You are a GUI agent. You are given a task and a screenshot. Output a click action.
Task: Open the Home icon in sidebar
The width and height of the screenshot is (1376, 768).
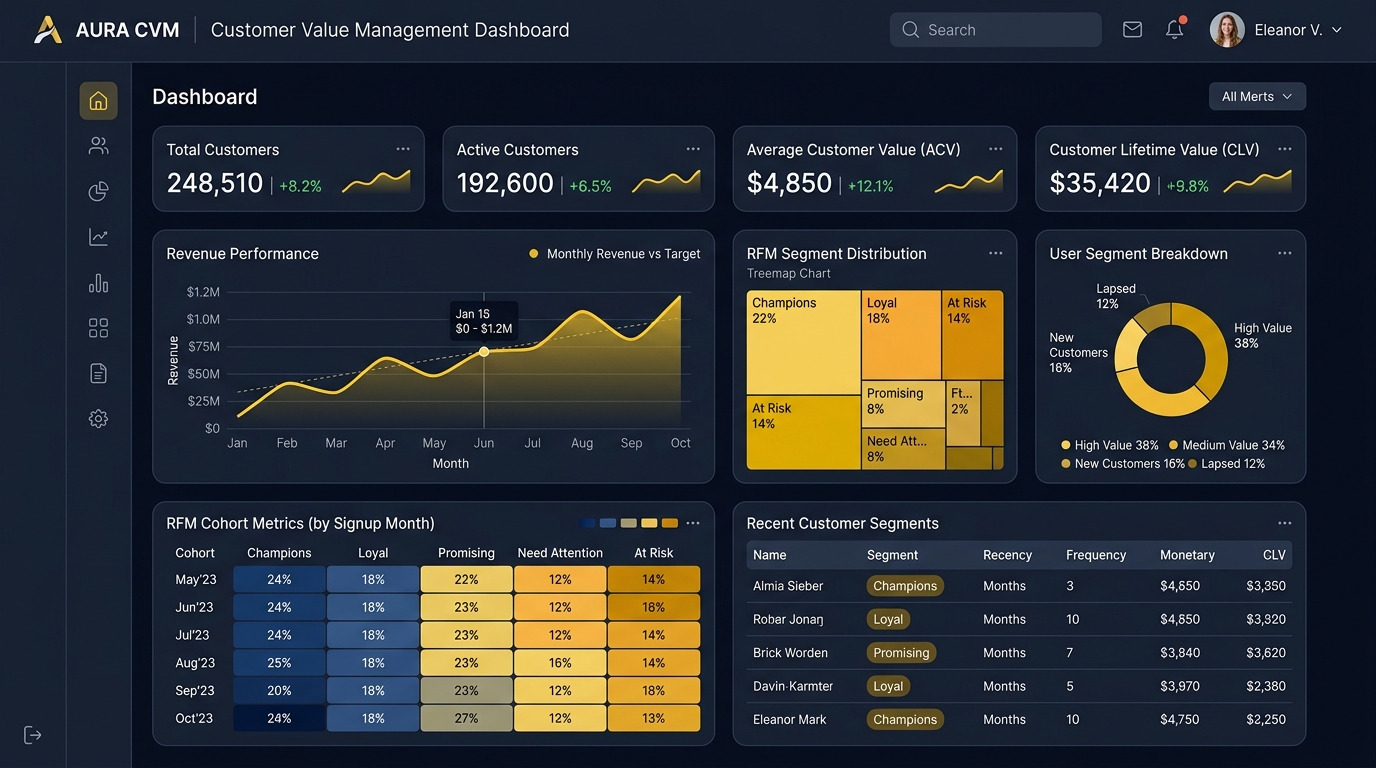98,100
